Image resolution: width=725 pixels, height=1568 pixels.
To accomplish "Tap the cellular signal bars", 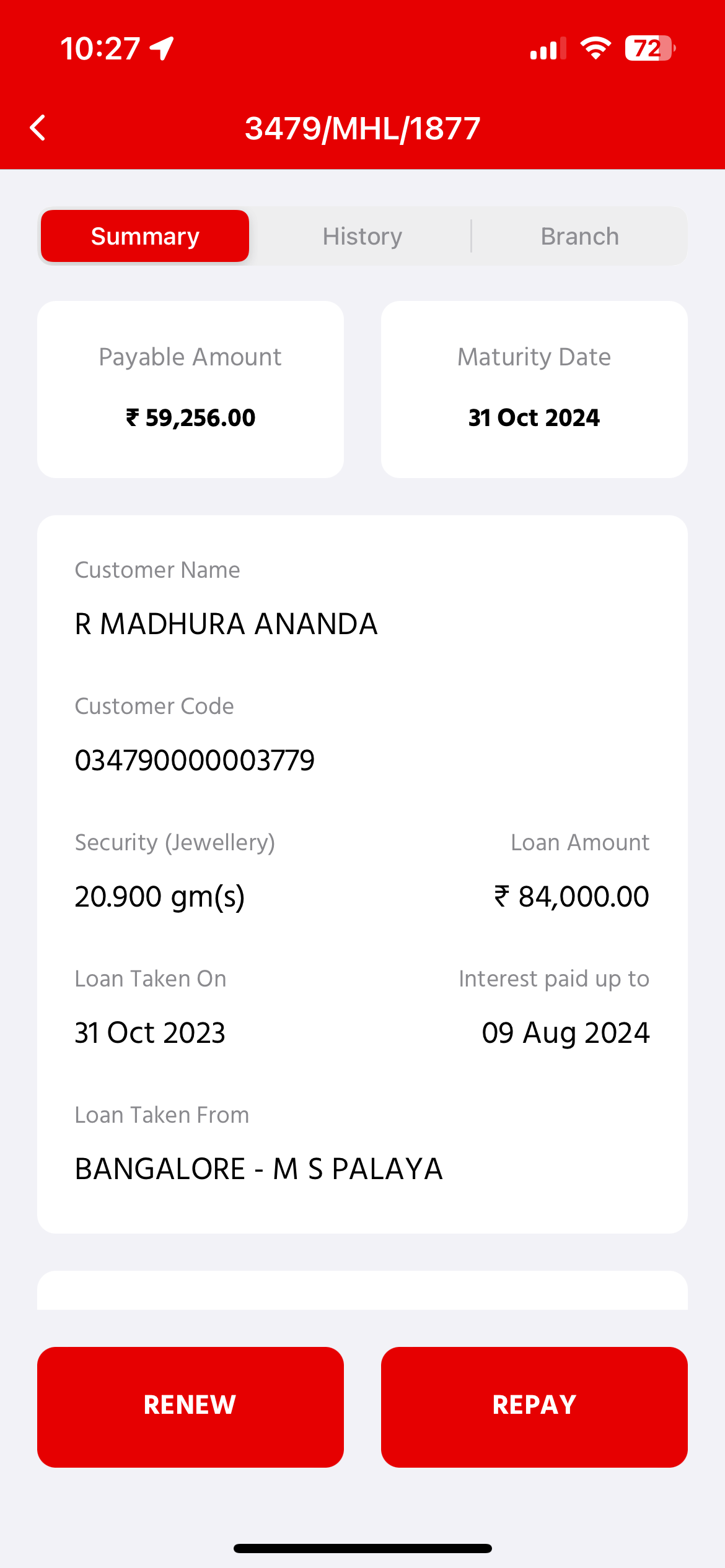I will 548,48.
